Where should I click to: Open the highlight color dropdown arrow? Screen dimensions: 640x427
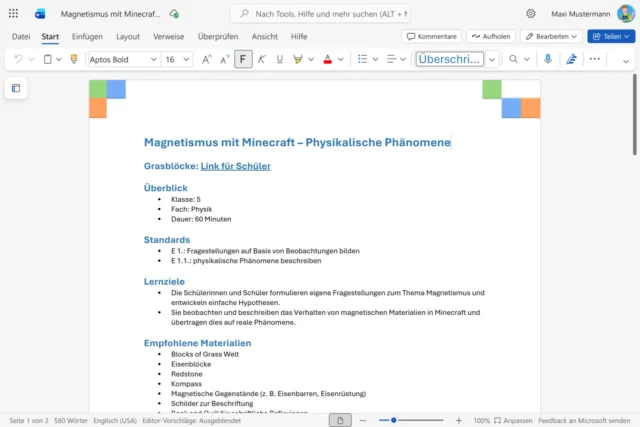pos(311,60)
